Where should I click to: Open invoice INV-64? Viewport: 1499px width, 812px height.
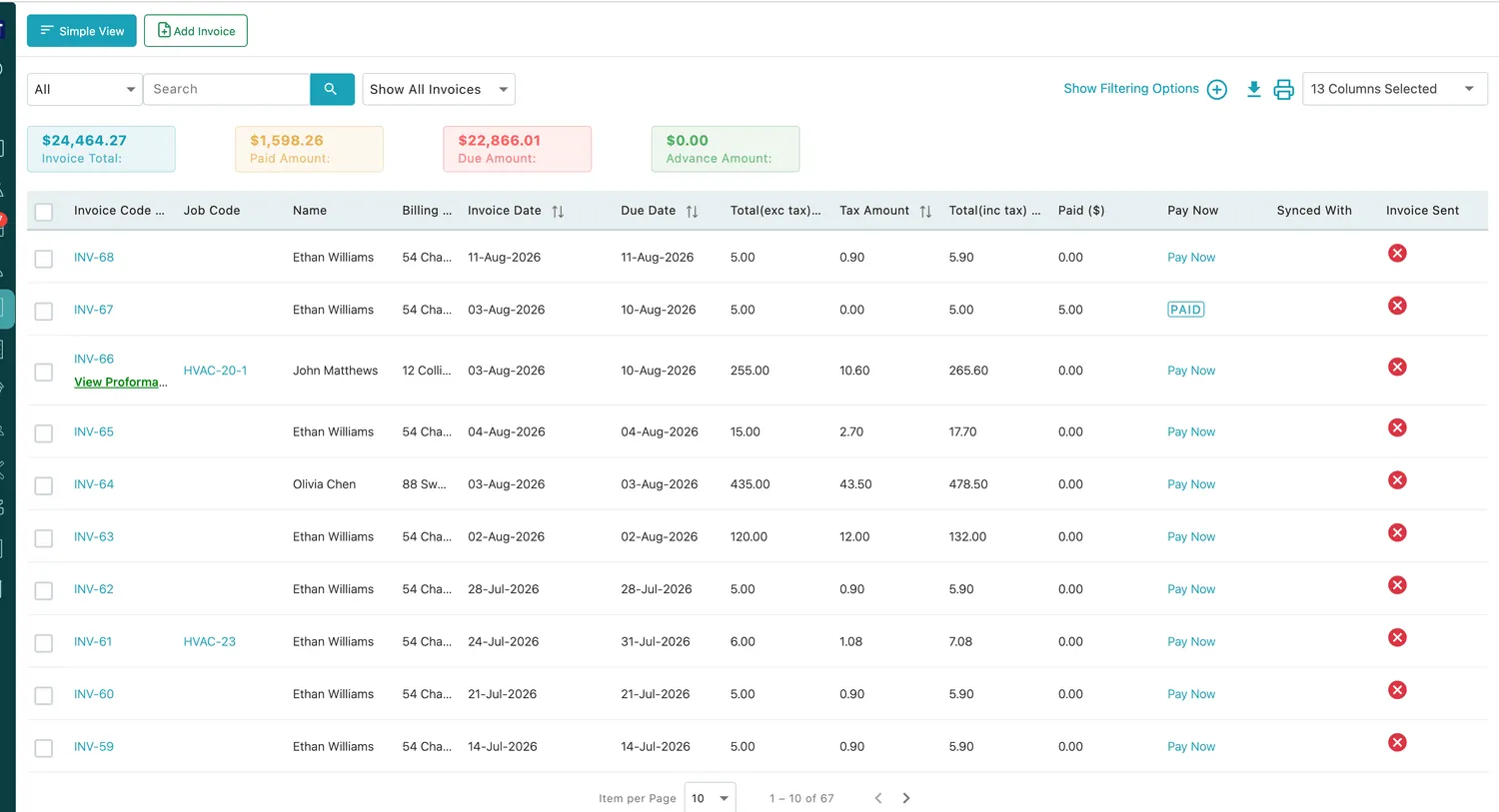[x=94, y=484]
